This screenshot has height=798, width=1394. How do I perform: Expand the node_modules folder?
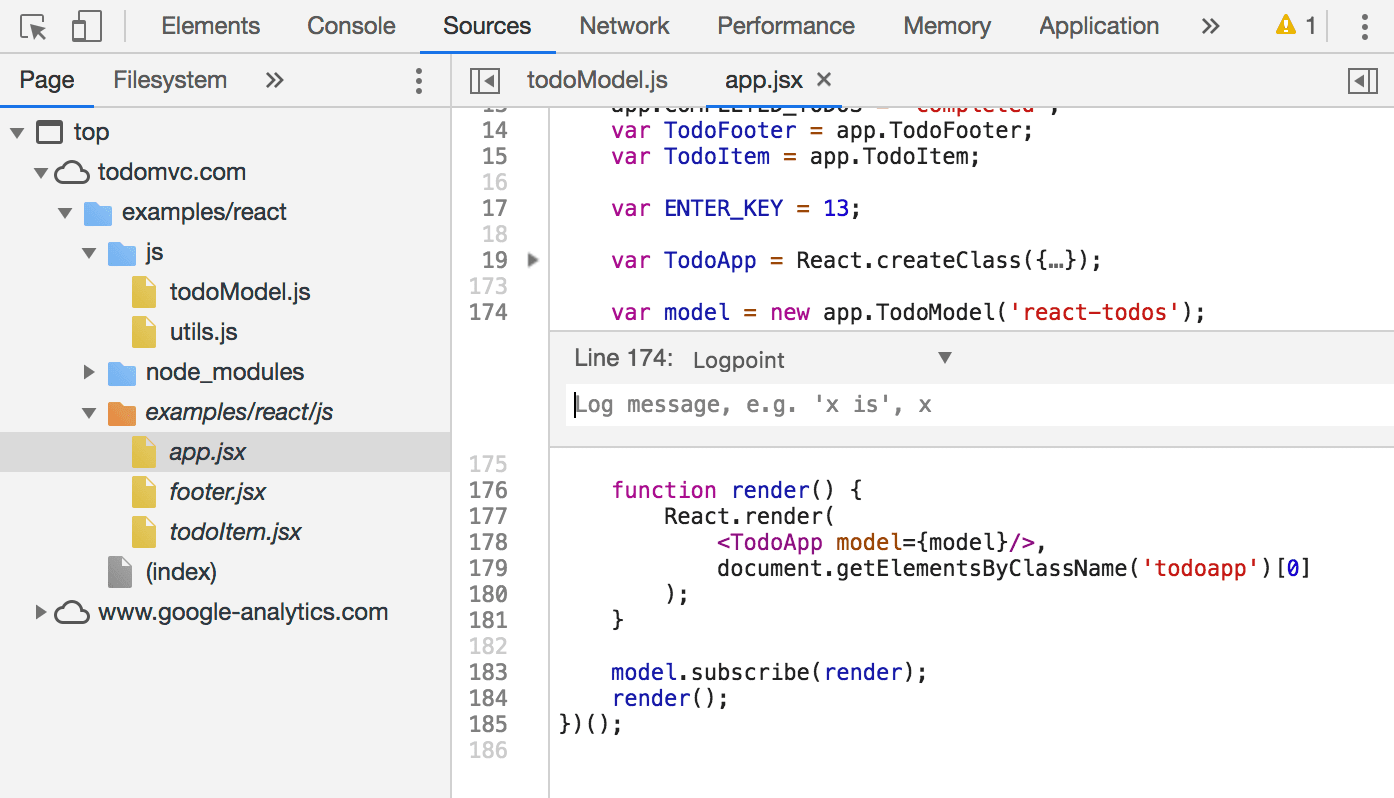(89, 372)
